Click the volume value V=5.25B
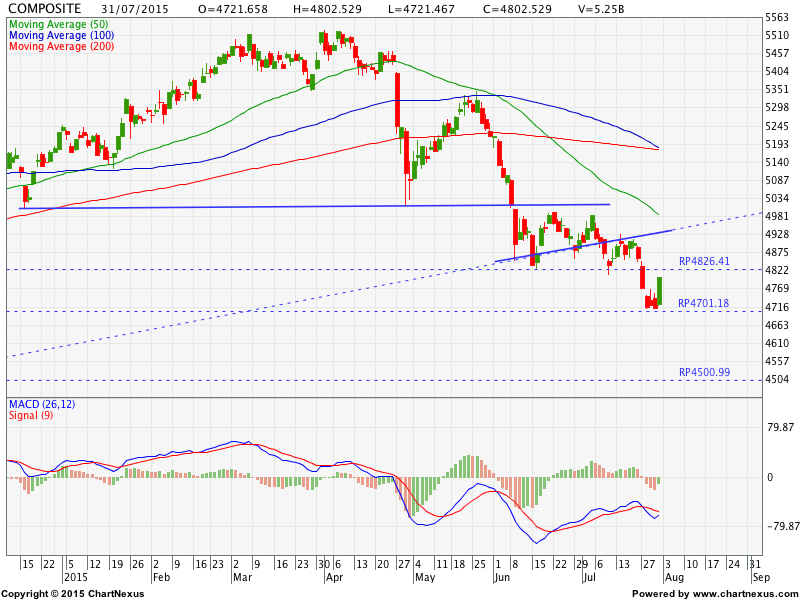Screen dimensions: 800x600 601,9
